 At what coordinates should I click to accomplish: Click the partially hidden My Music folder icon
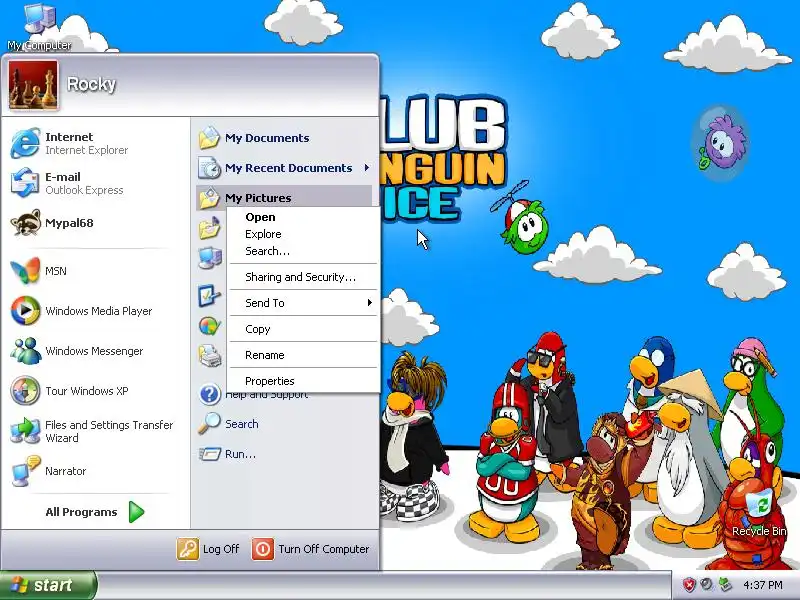point(209,228)
